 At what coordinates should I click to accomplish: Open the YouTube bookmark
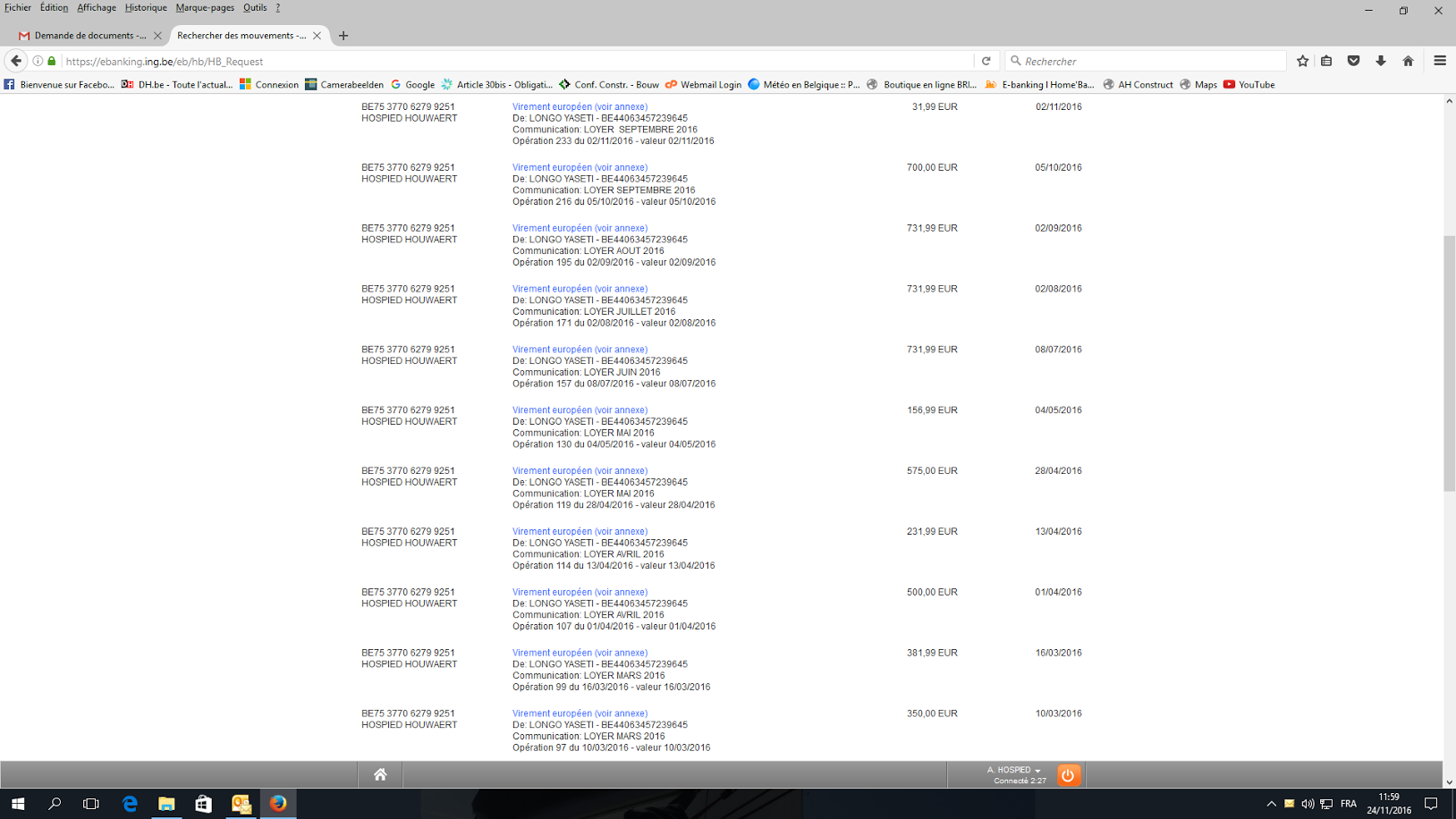point(1249,85)
